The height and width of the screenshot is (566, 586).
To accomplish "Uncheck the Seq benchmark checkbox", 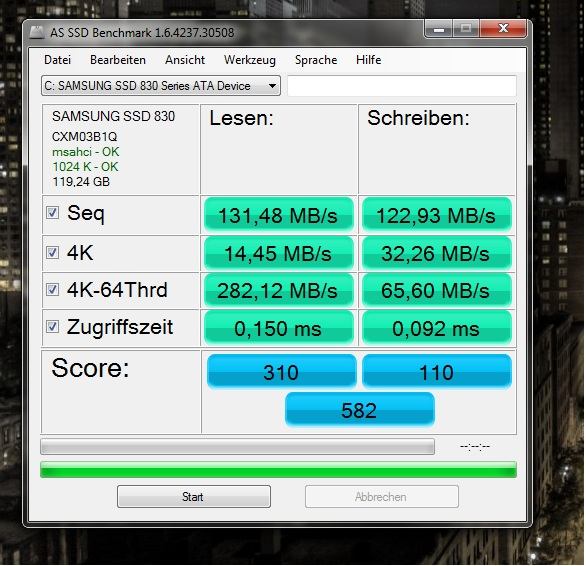I will (x=52, y=213).
